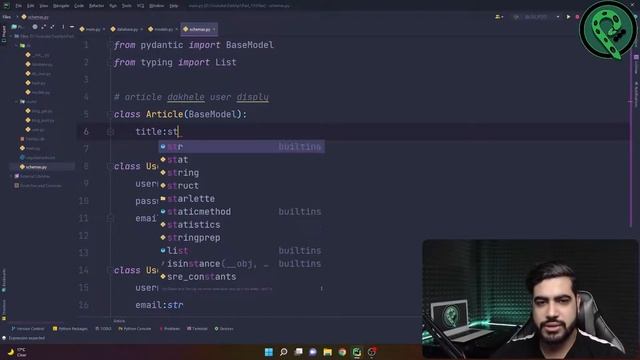Click the Debug bug icon in toolbar
The image size is (640, 360).
[x=577, y=17]
